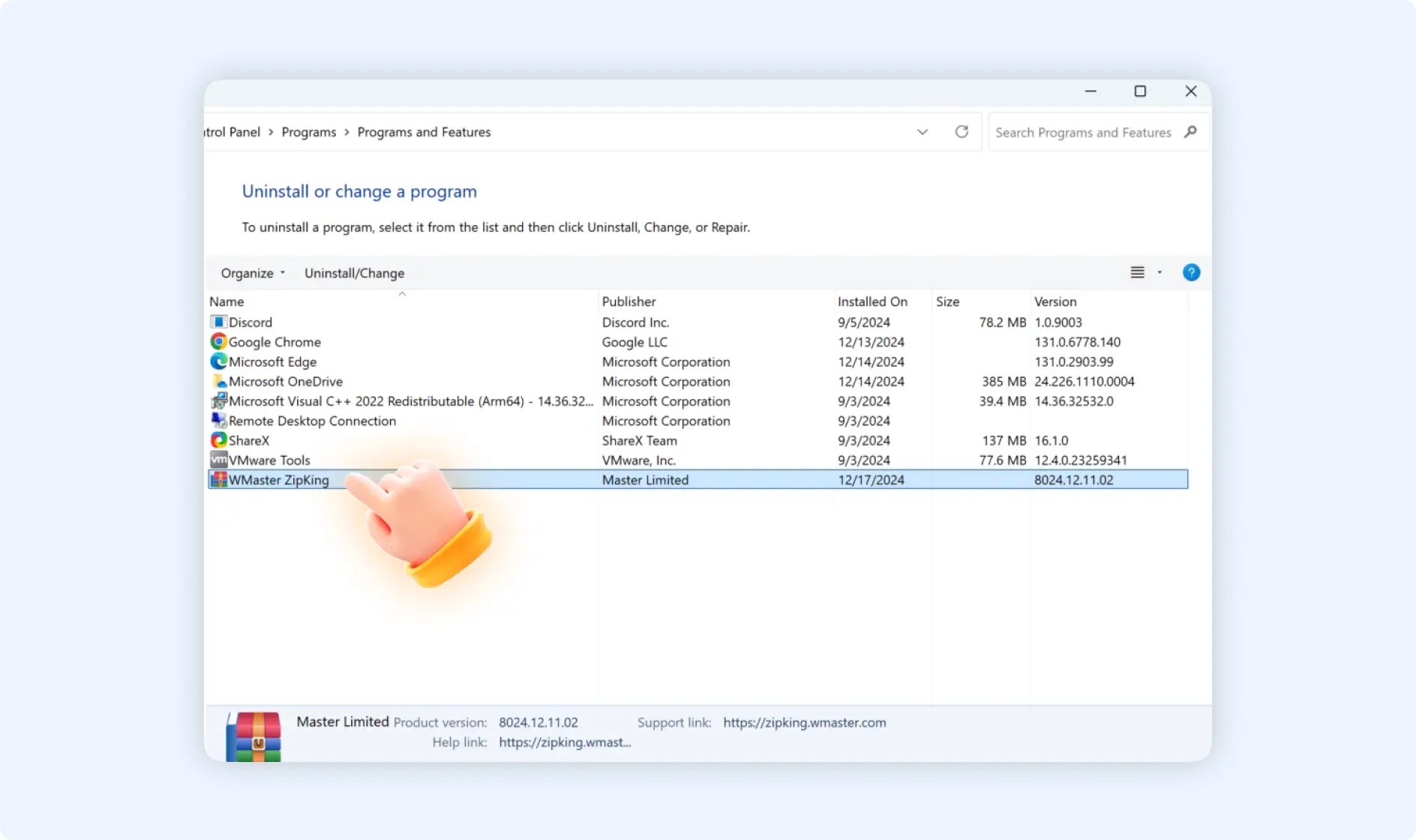1416x840 pixels.
Task: Click the Microsoft OneDrive icon
Action: click(x=218, y=381)
